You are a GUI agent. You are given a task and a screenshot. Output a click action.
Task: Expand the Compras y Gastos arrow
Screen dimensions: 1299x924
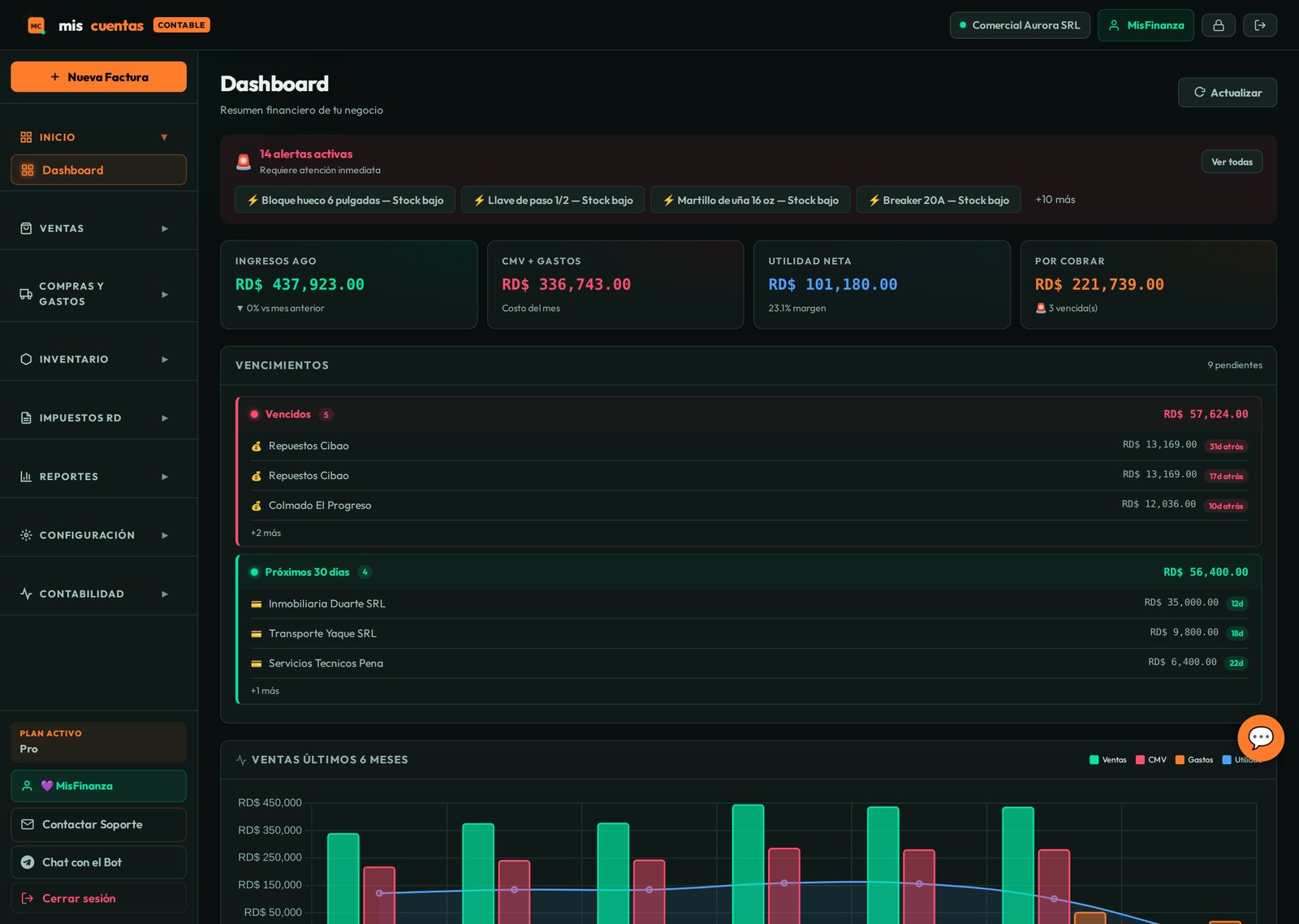click(165, 294)
